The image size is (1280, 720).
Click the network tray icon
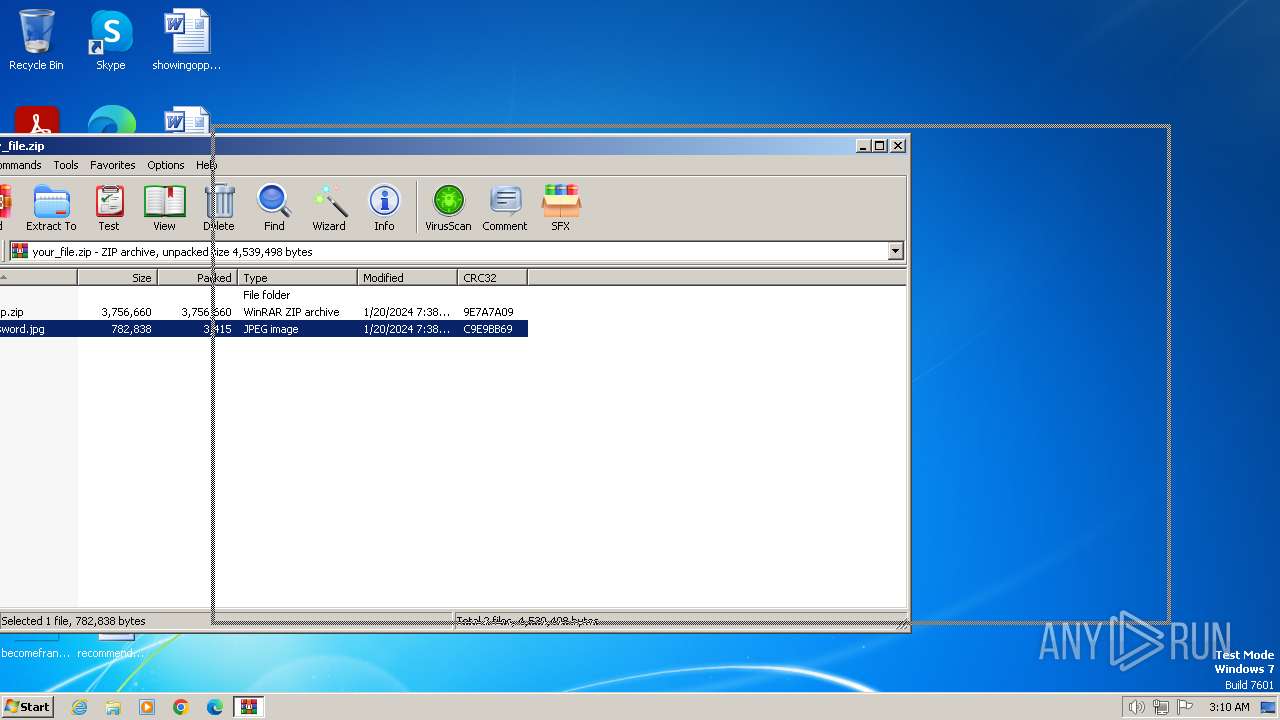coord(1161,707)
